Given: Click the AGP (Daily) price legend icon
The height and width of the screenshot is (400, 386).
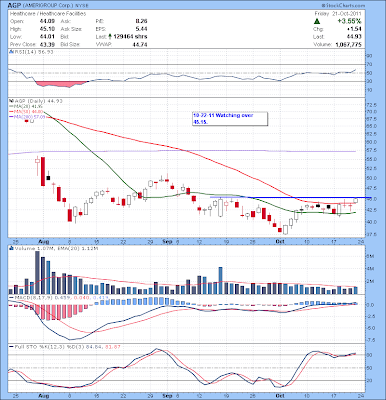Looking at the screenshot, I should [x=11, y=101].
